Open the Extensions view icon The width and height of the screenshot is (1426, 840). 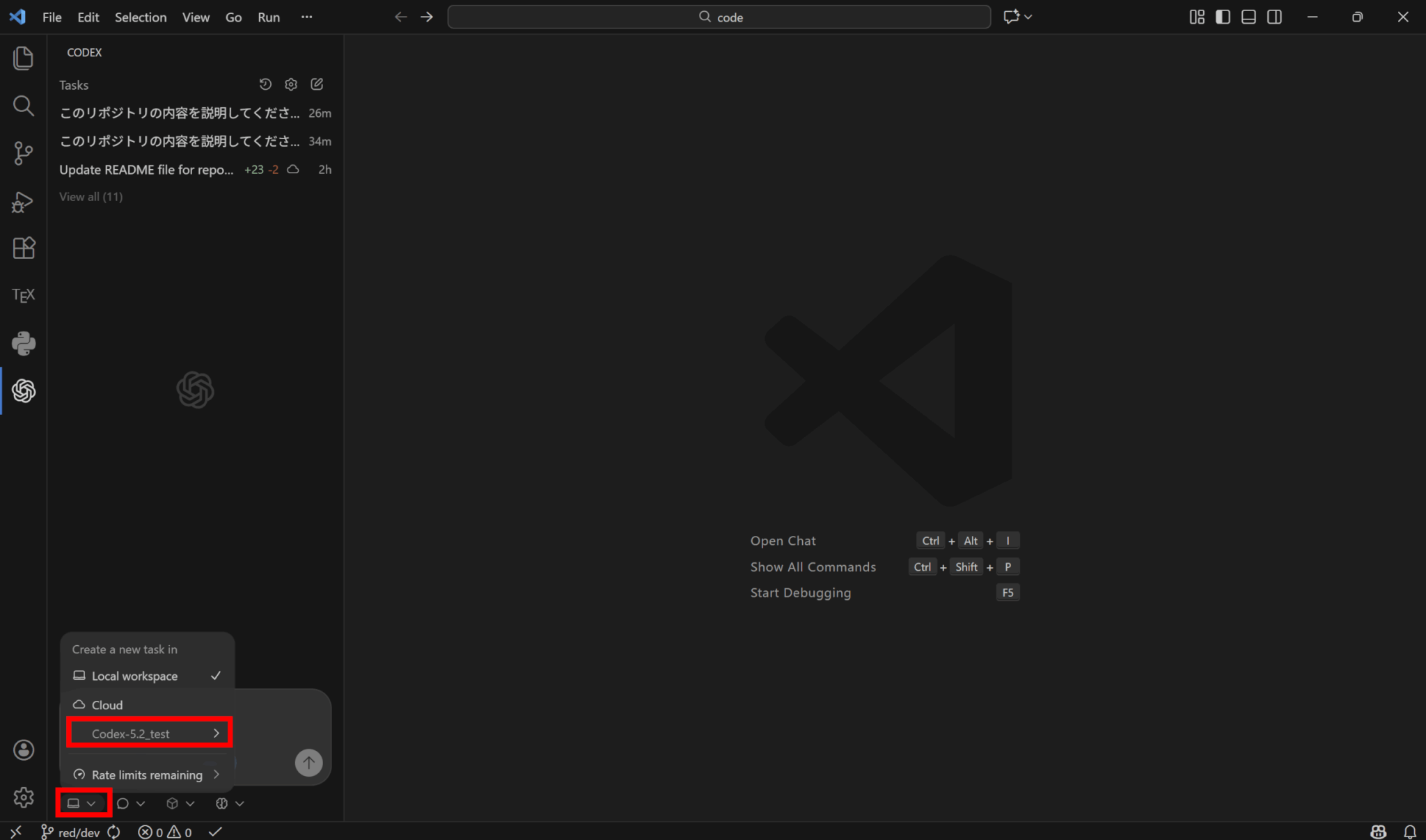tap(24, 248)
